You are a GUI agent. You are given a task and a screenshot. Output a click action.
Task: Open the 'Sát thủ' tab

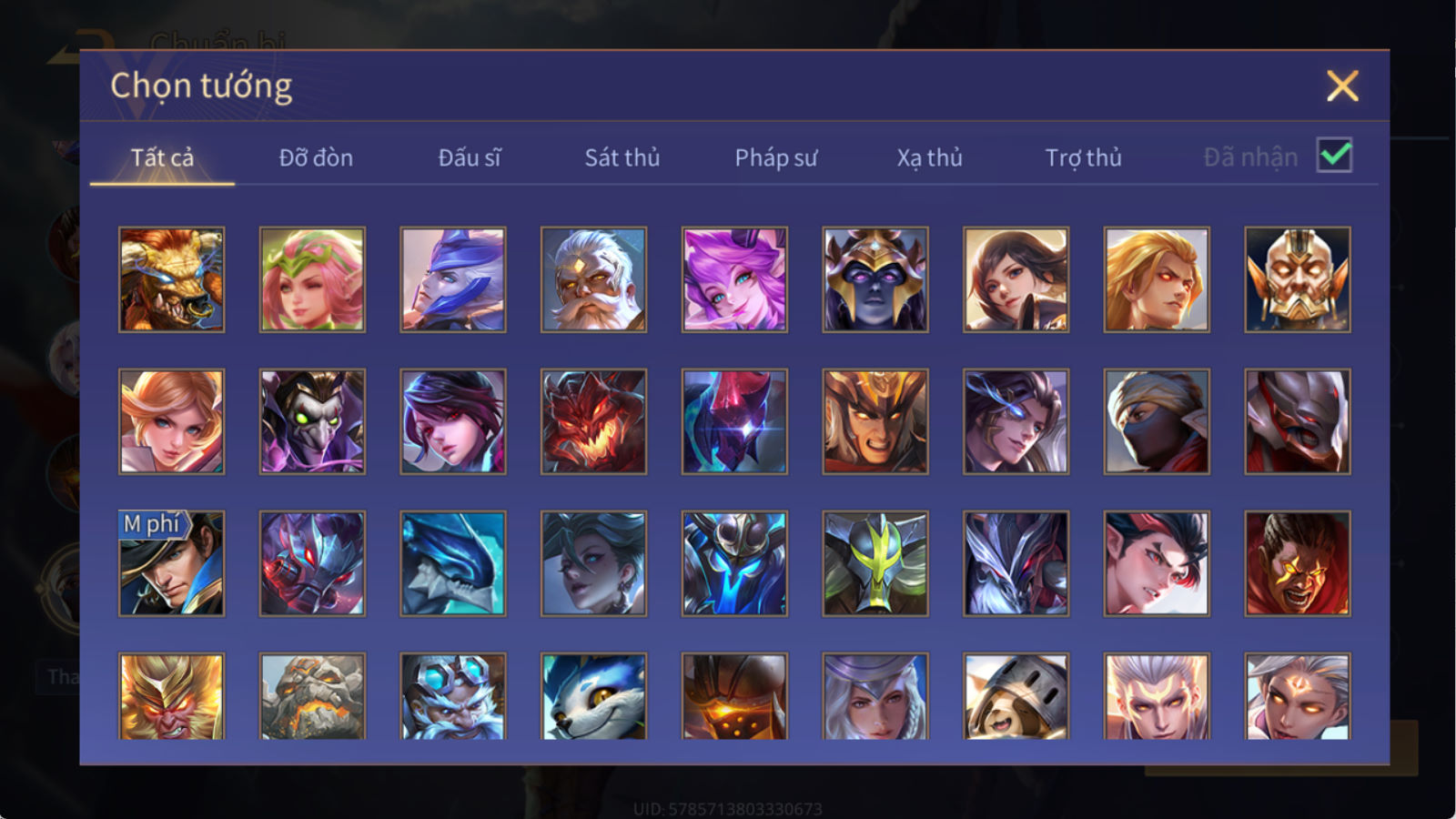pyautogui.click(x=622, y=157)
